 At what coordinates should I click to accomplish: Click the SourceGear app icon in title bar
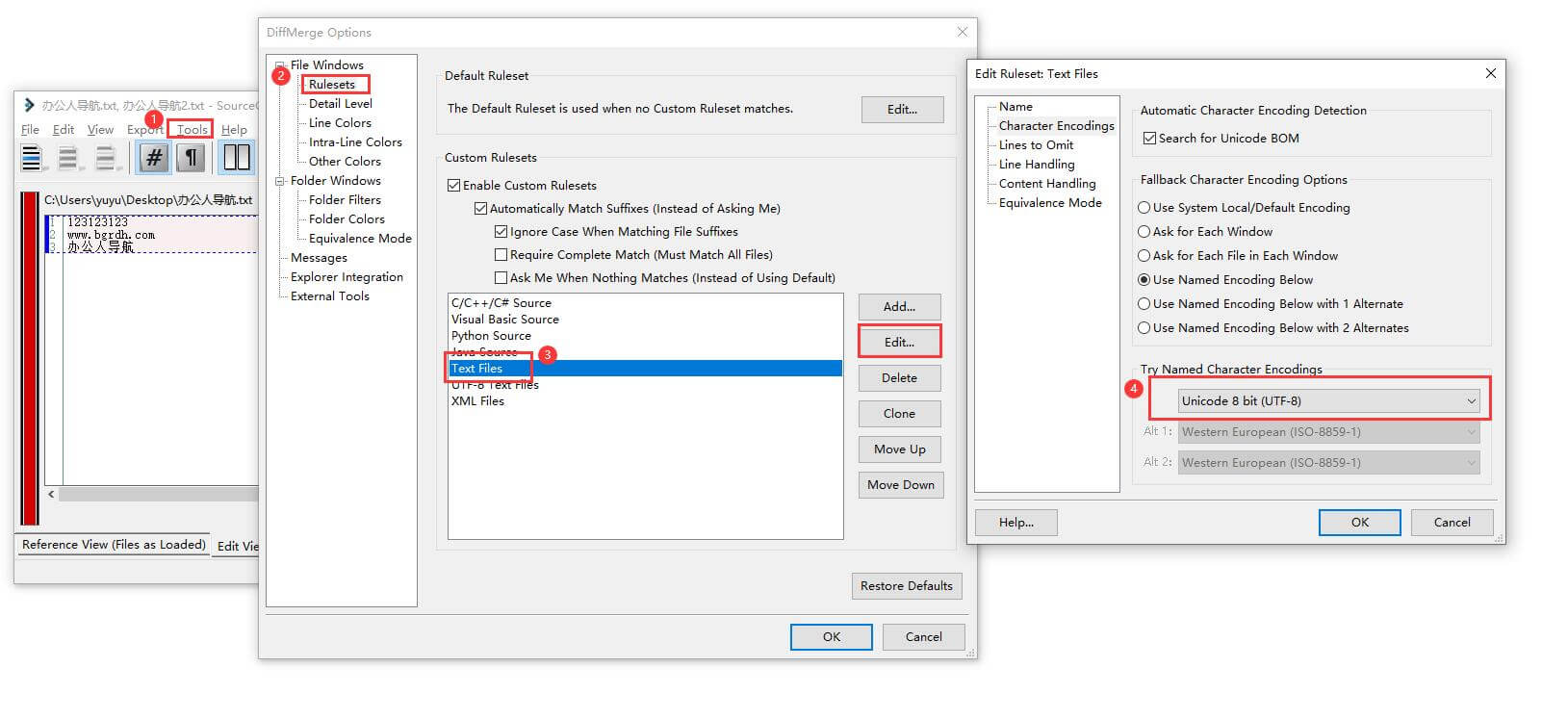coord(29,105)
